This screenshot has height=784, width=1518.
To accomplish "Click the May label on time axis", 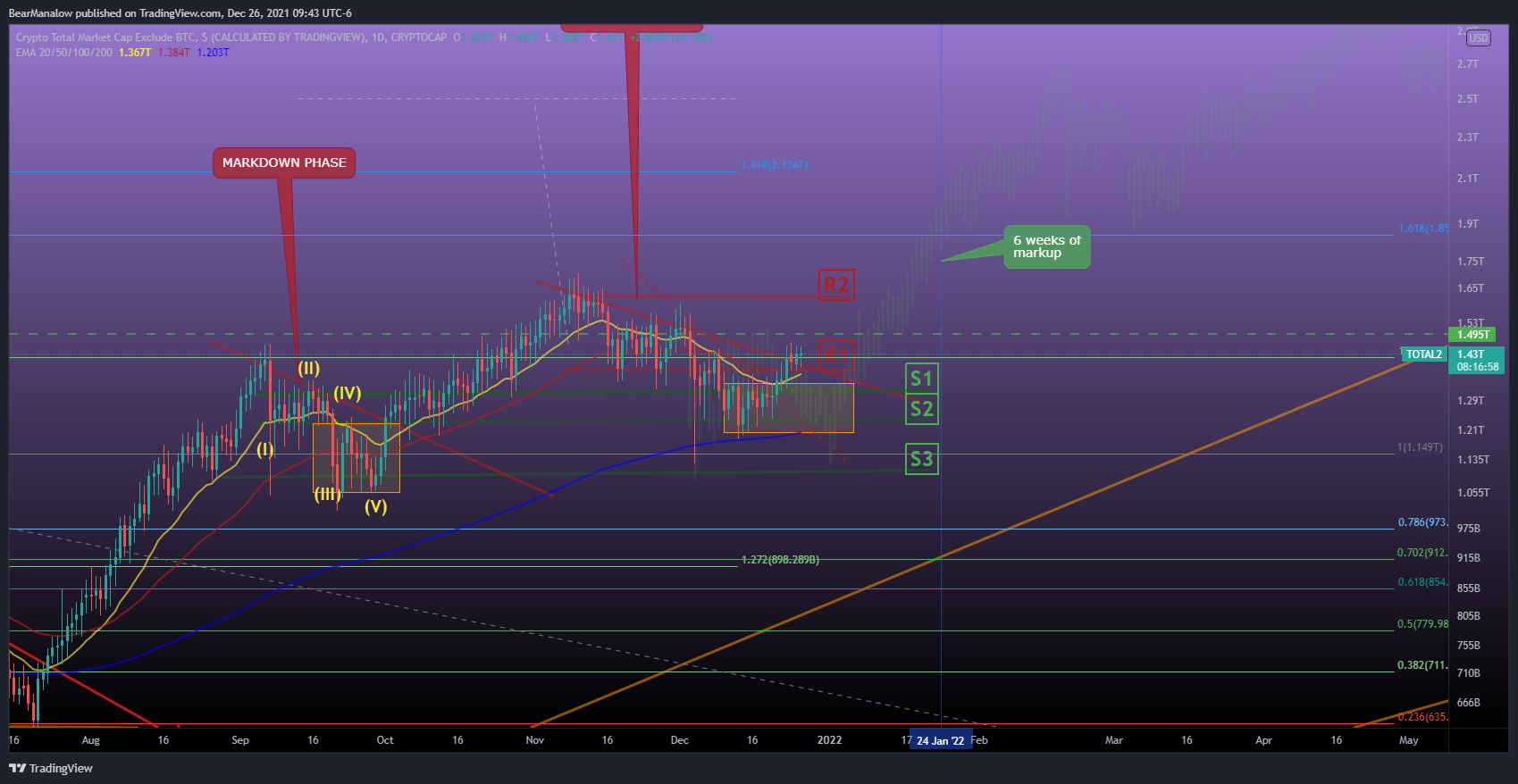I will [1409, 740].
